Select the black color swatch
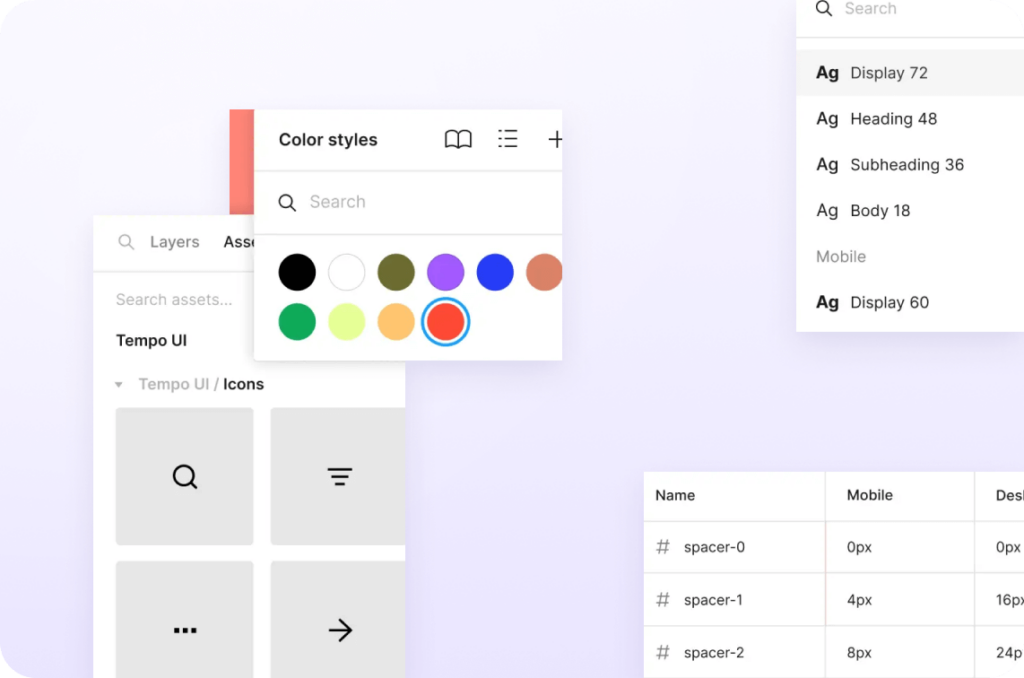Image resolution: width=1024 pixels, height=678 pixels. pos(297,271)
